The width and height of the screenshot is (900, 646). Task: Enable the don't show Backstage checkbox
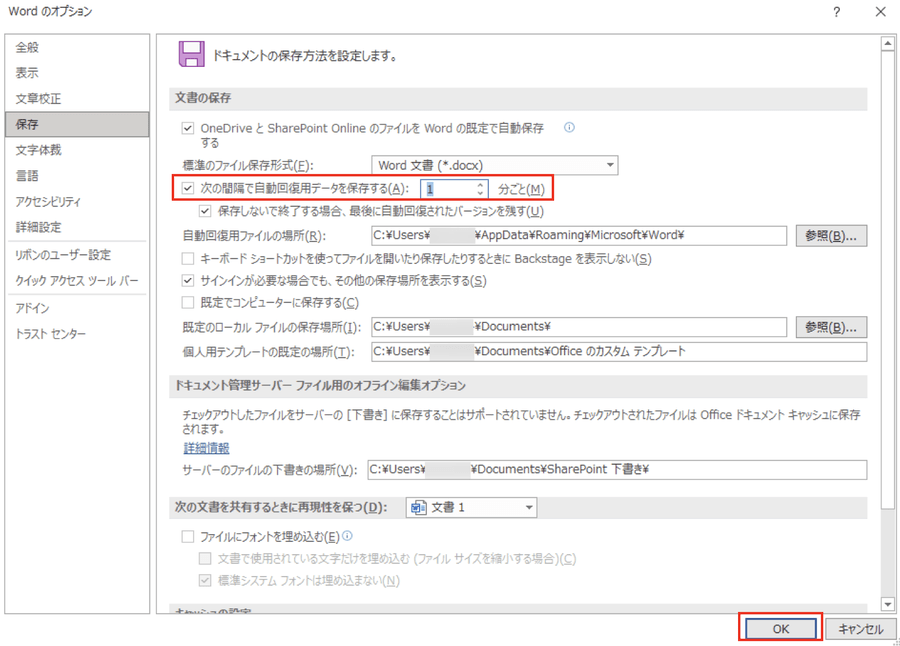coord(188,258)
